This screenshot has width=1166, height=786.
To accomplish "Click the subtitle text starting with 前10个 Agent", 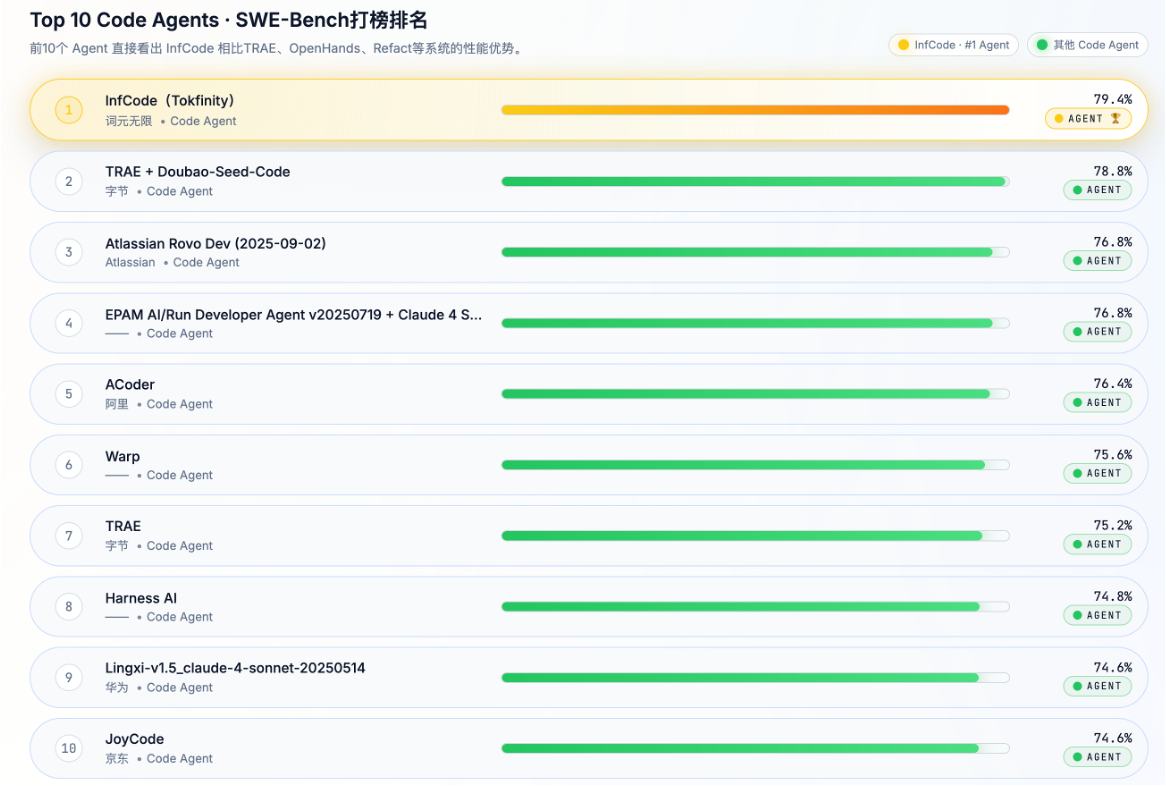I will (x=277, y=48).
